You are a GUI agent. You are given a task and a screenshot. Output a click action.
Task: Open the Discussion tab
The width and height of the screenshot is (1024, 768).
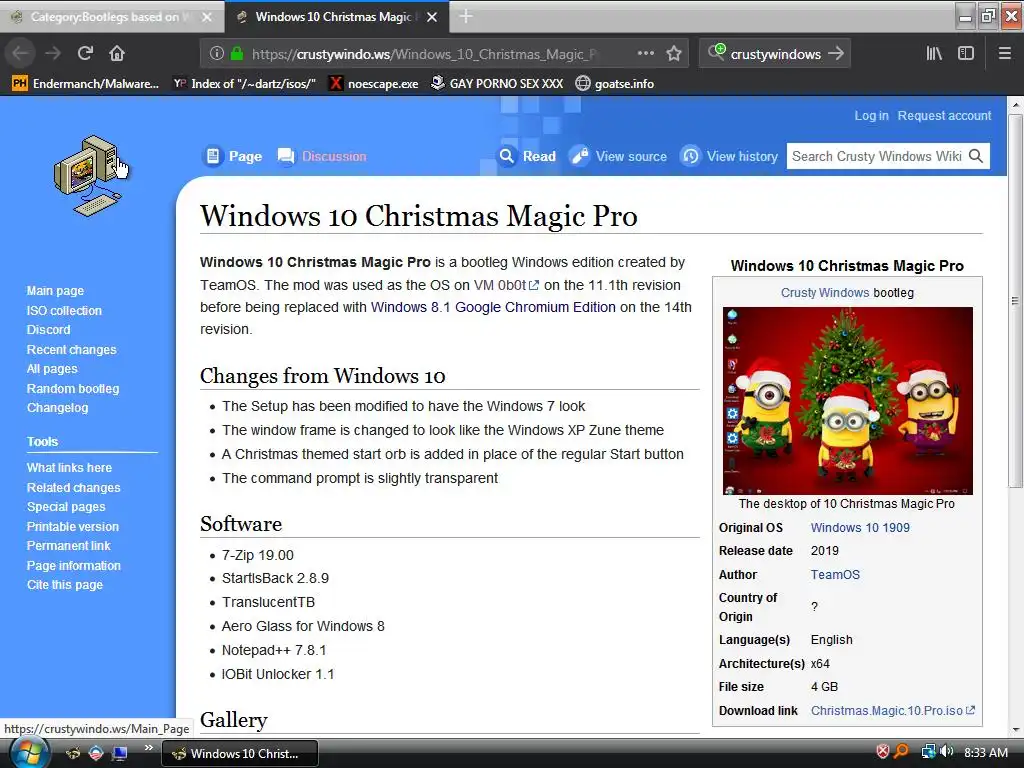pyautogui.click(x=322, y=156)
